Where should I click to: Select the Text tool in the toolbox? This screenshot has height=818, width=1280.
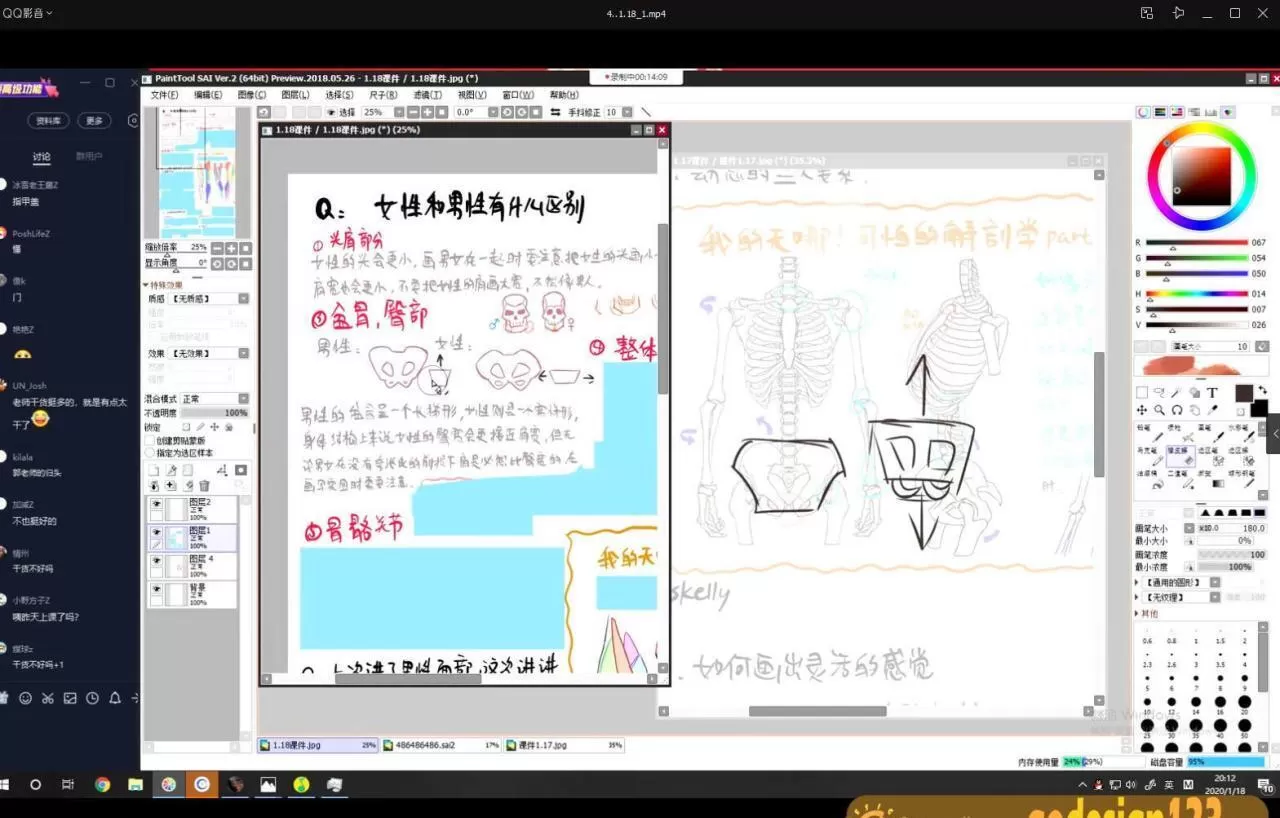pos(1212,393)
